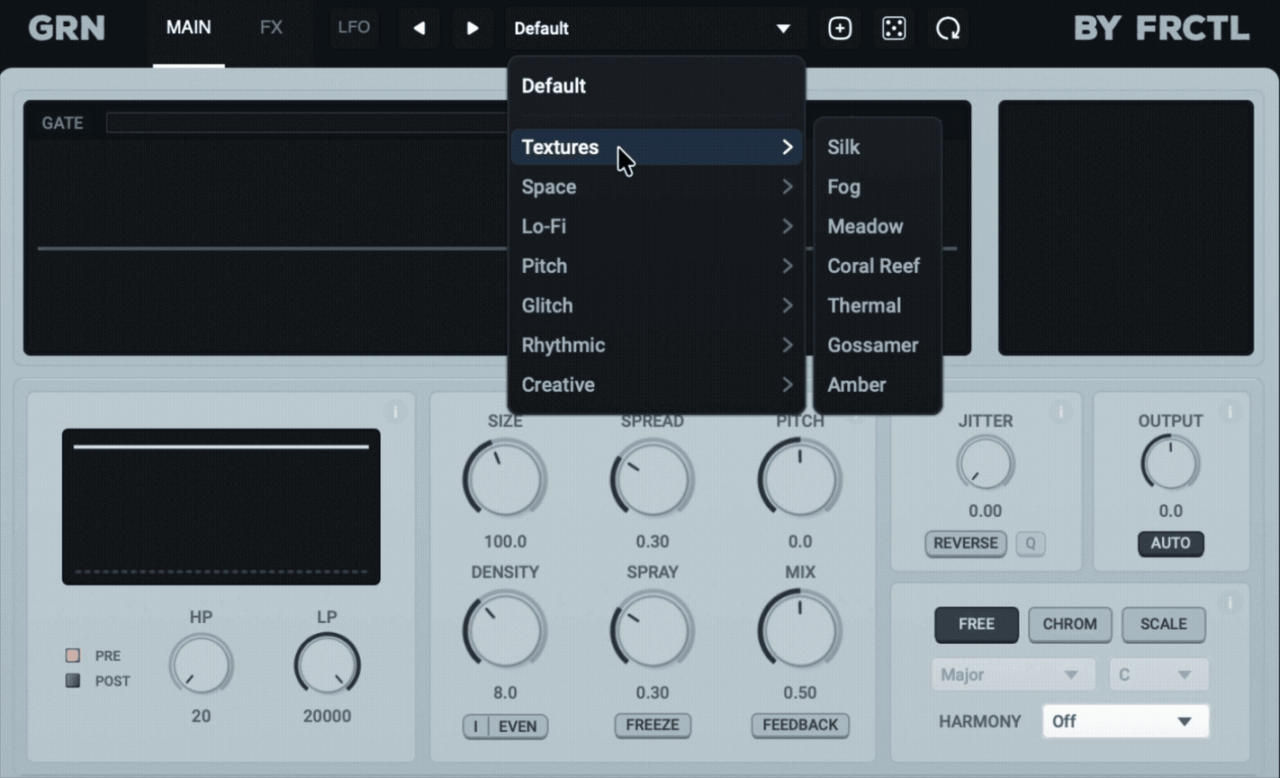Toggle the POST filter checkbox
1280x778 pixels.
coord(72,681)
